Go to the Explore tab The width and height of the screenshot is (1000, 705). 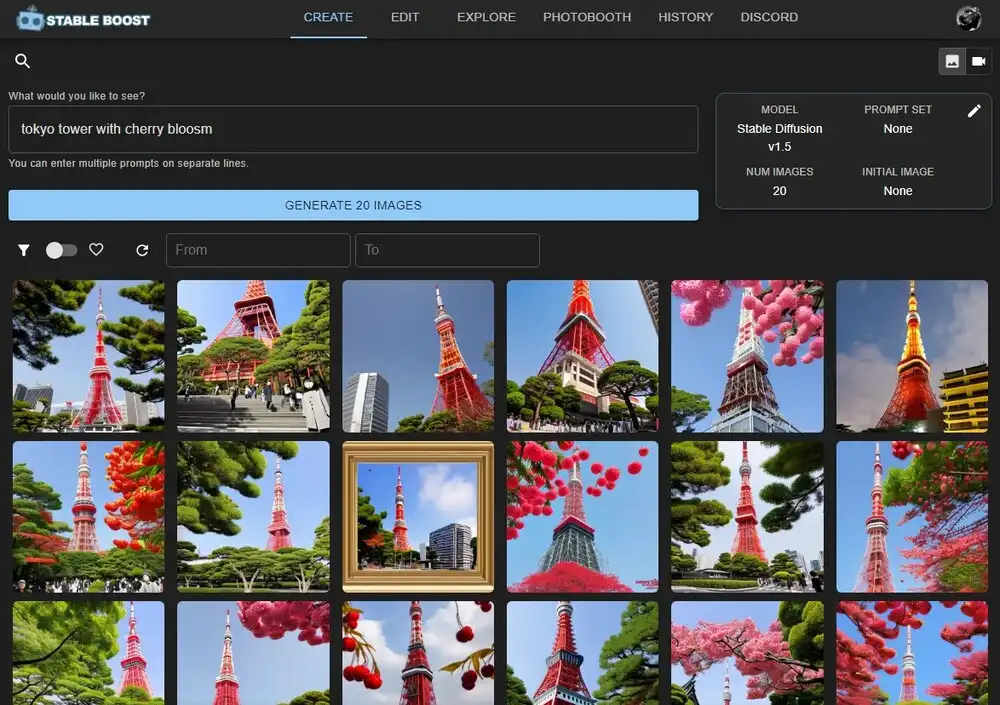(486, 17)
